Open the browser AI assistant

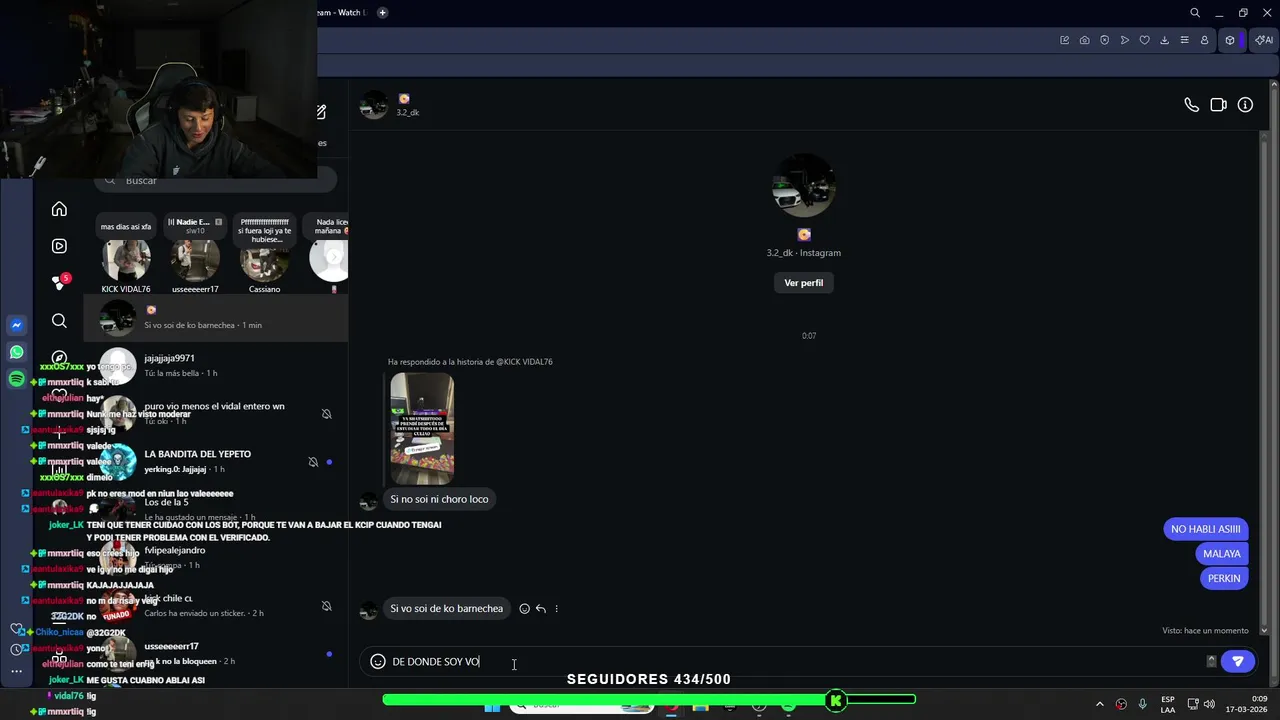tap(1264, 40)
